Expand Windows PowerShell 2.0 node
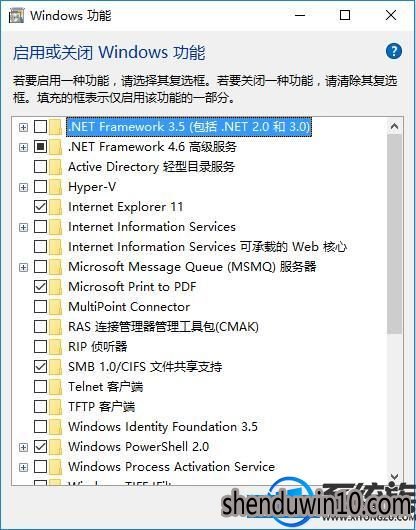The width and height of the screenshot is (416, 530). coord(23,447)
